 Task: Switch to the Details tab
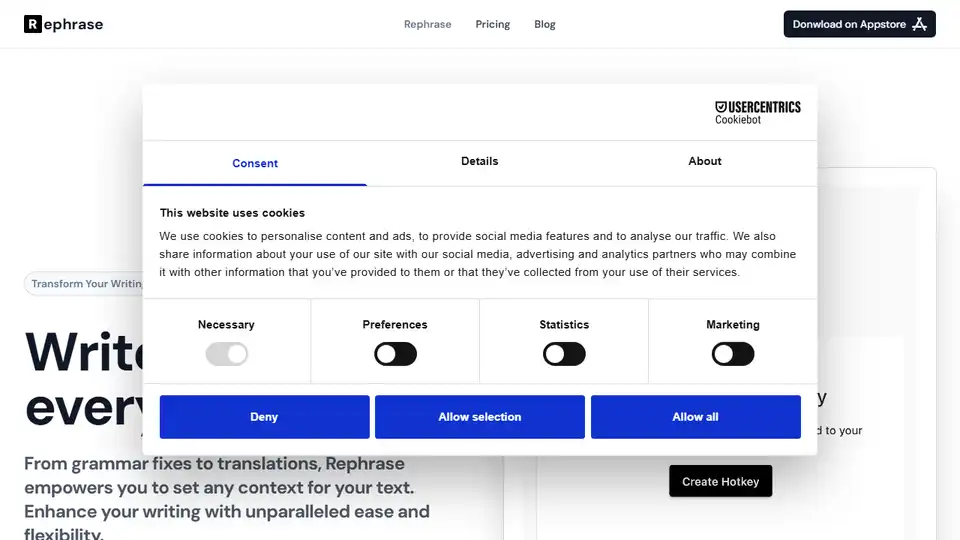click(x=480, y=161)
